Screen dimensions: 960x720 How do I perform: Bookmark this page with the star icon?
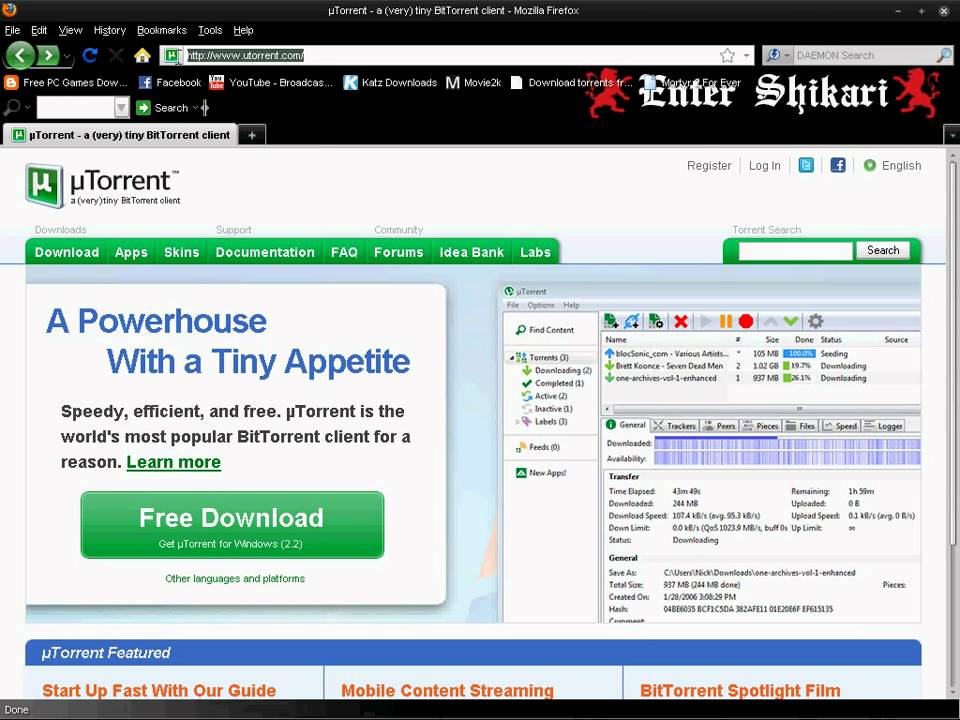click(x=727, y=56)
